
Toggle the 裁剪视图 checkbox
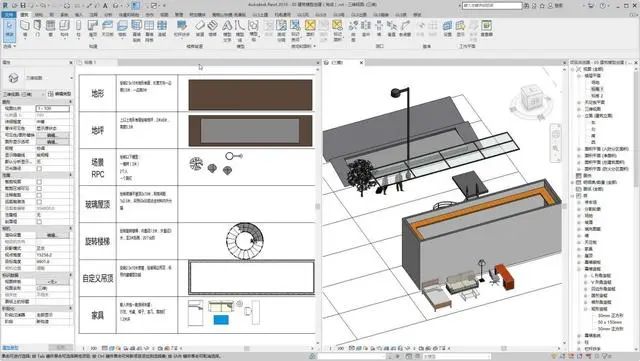39,182
